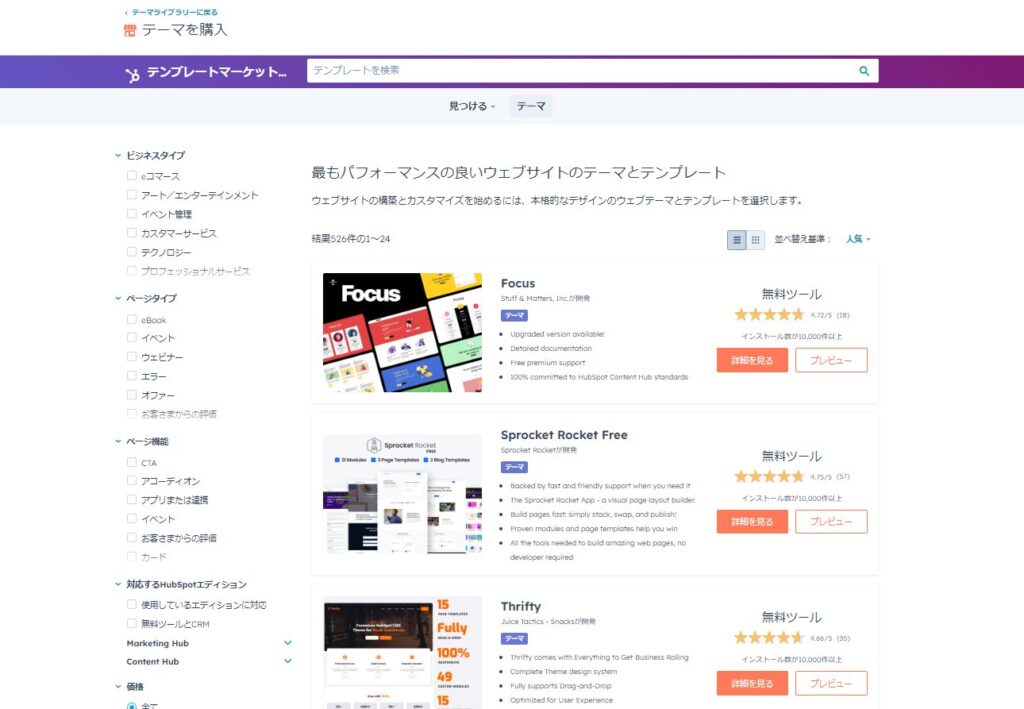
Task: Collapse the ビジネスタイプ filter section
Action: pos(118,156)
